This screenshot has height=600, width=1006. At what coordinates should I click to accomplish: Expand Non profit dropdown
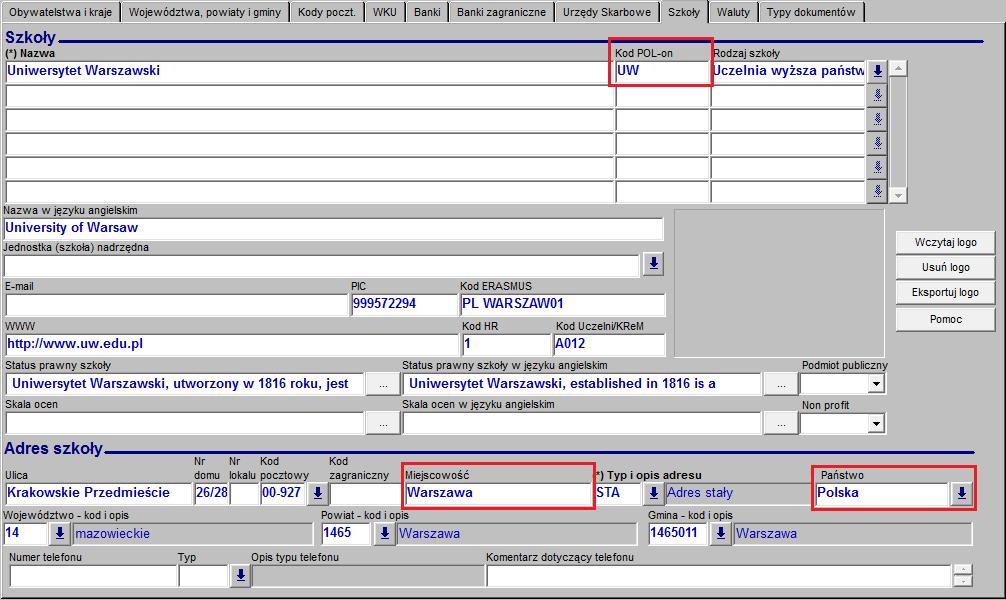click(876, 424)
